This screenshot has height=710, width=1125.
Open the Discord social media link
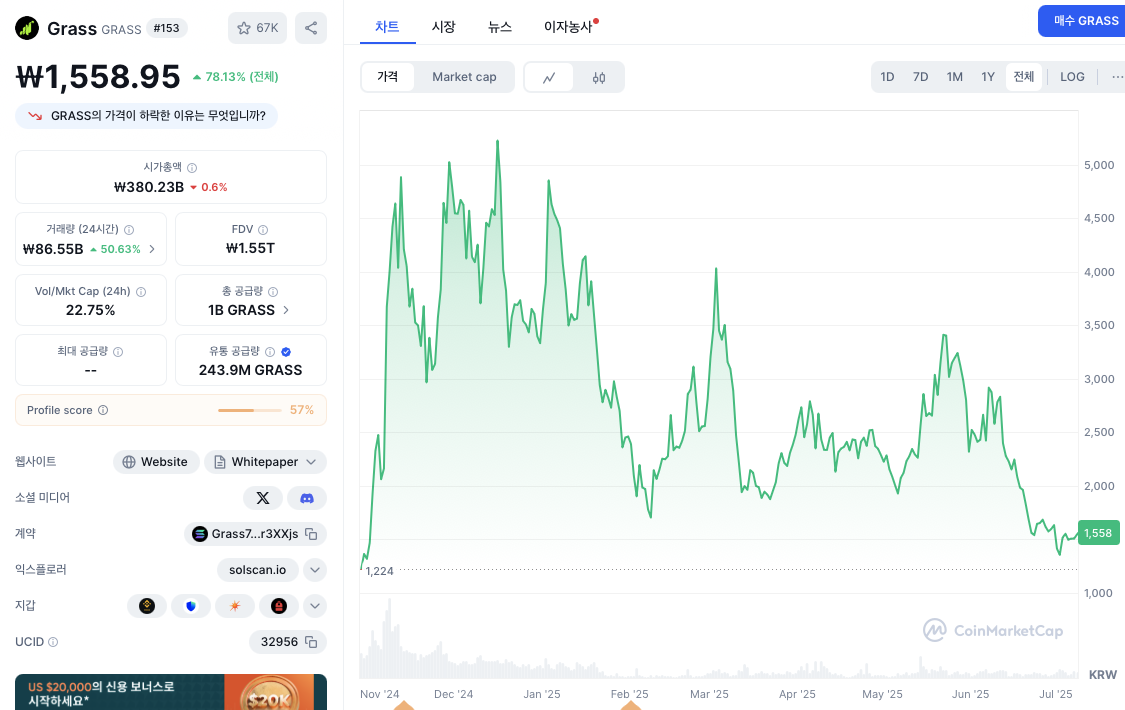307,498
